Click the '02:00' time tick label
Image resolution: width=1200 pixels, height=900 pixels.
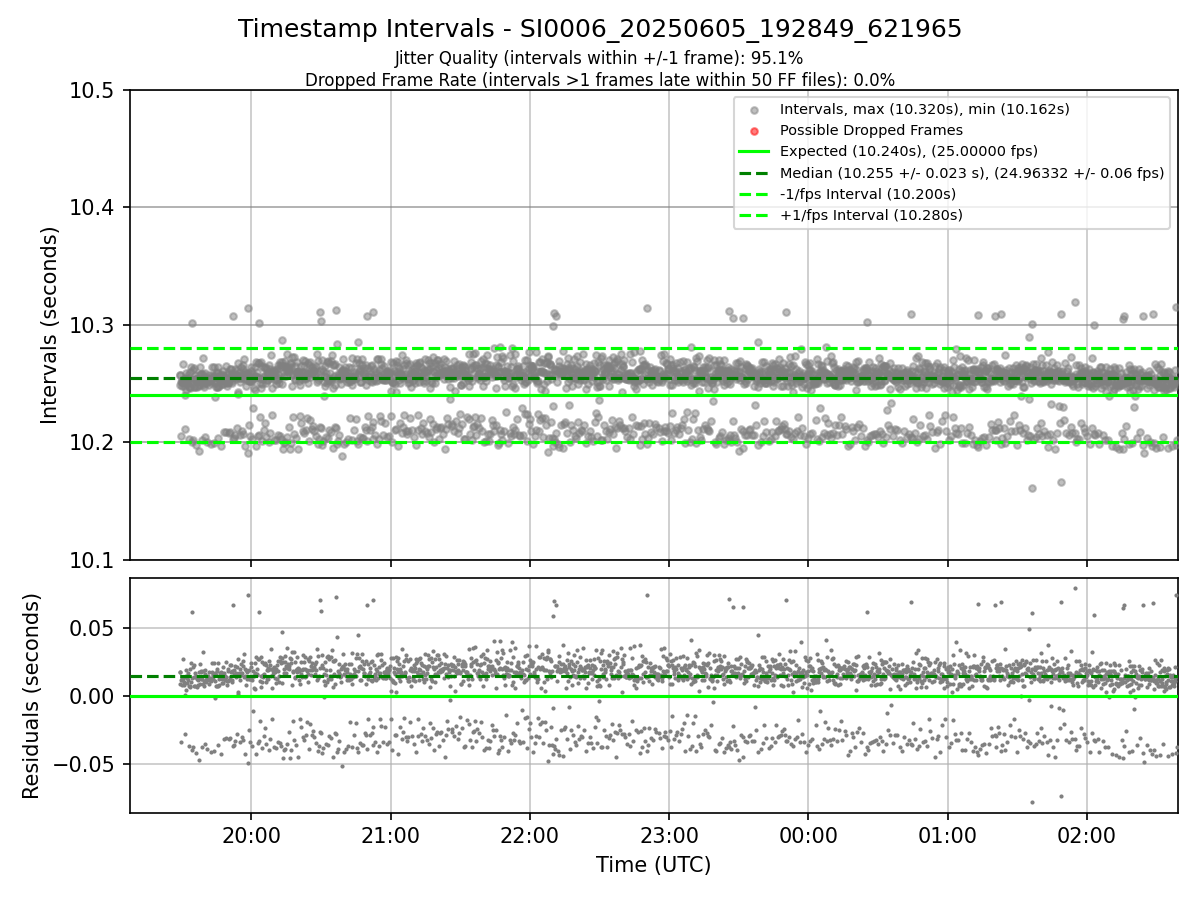coord(1087,834)
